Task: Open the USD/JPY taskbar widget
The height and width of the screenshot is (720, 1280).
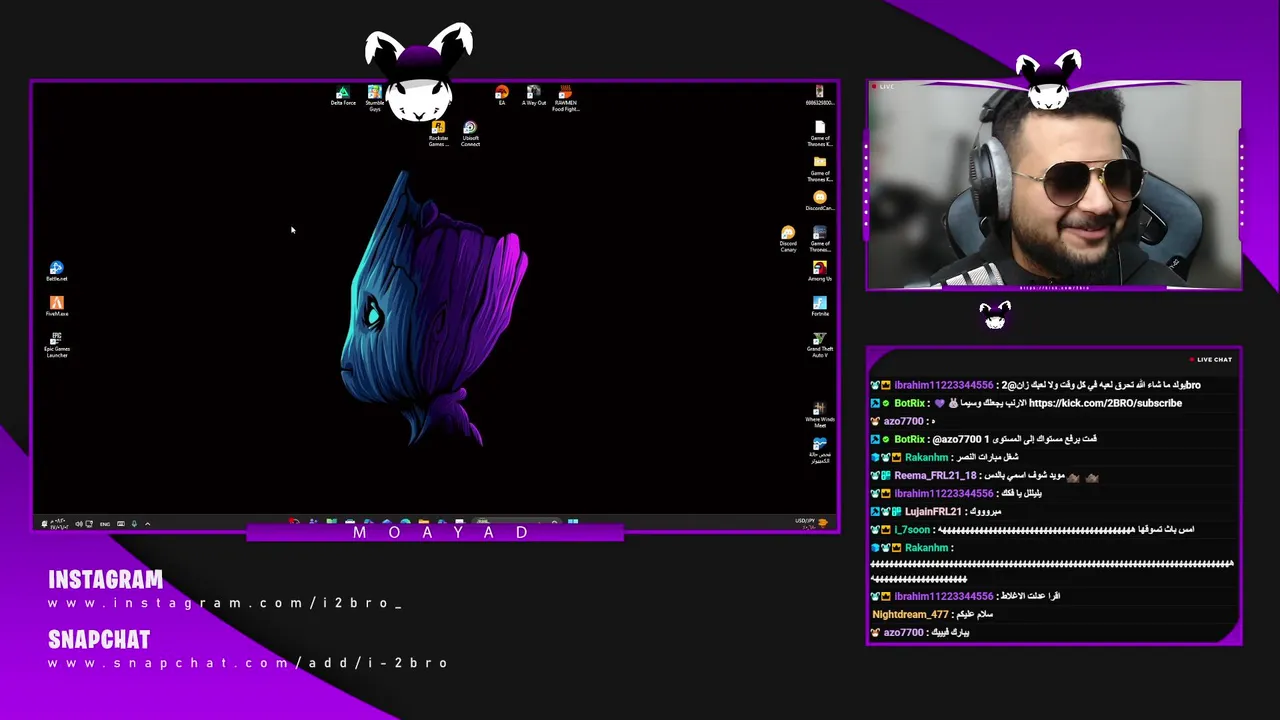Action: pyautogui.click(x=810, y=522)
